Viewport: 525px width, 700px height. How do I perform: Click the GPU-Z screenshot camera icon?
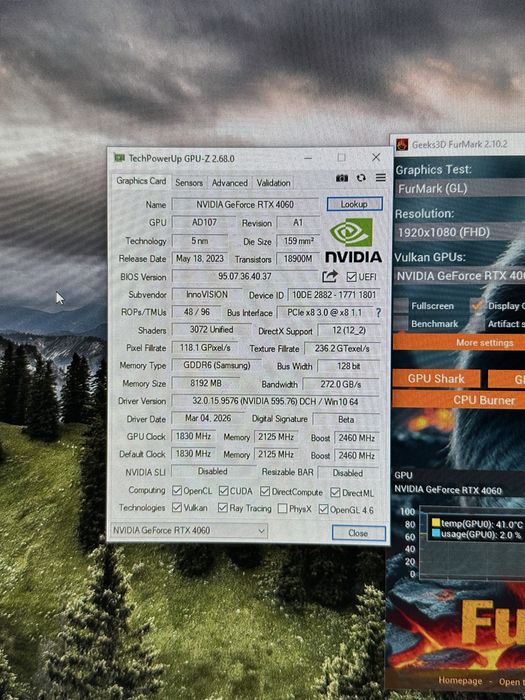[x=342, y=178]
